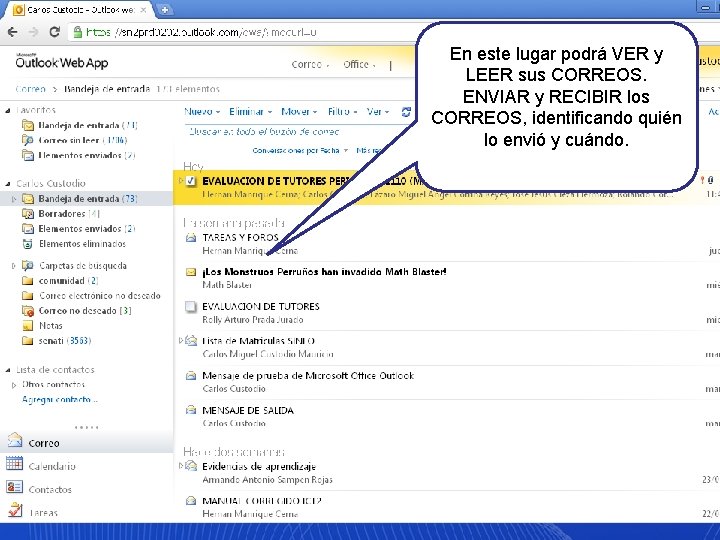Click the Tareas checkmark icon
Viewport: 720px width, 540px height.
[x=15, y=510]
